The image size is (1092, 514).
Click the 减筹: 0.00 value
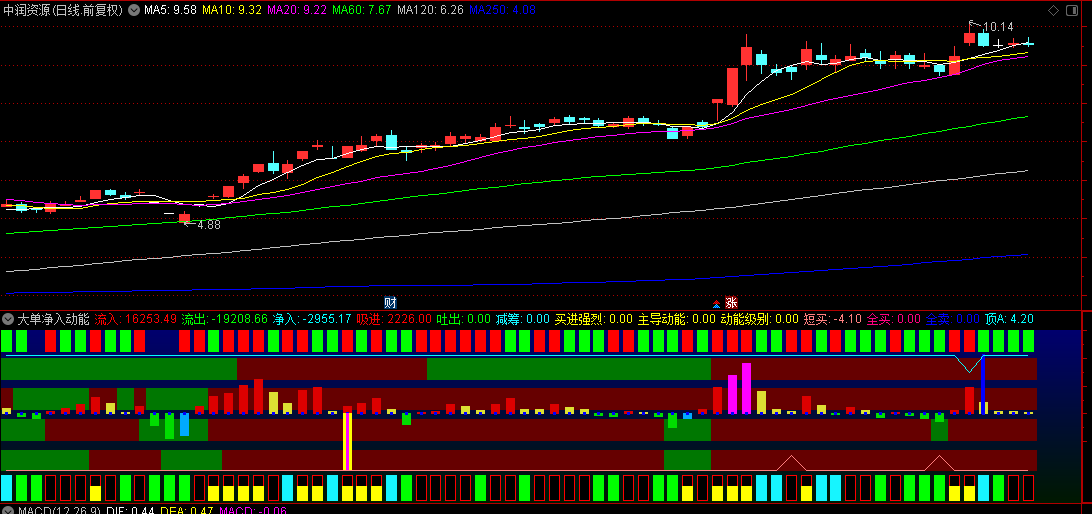point(522,320)
